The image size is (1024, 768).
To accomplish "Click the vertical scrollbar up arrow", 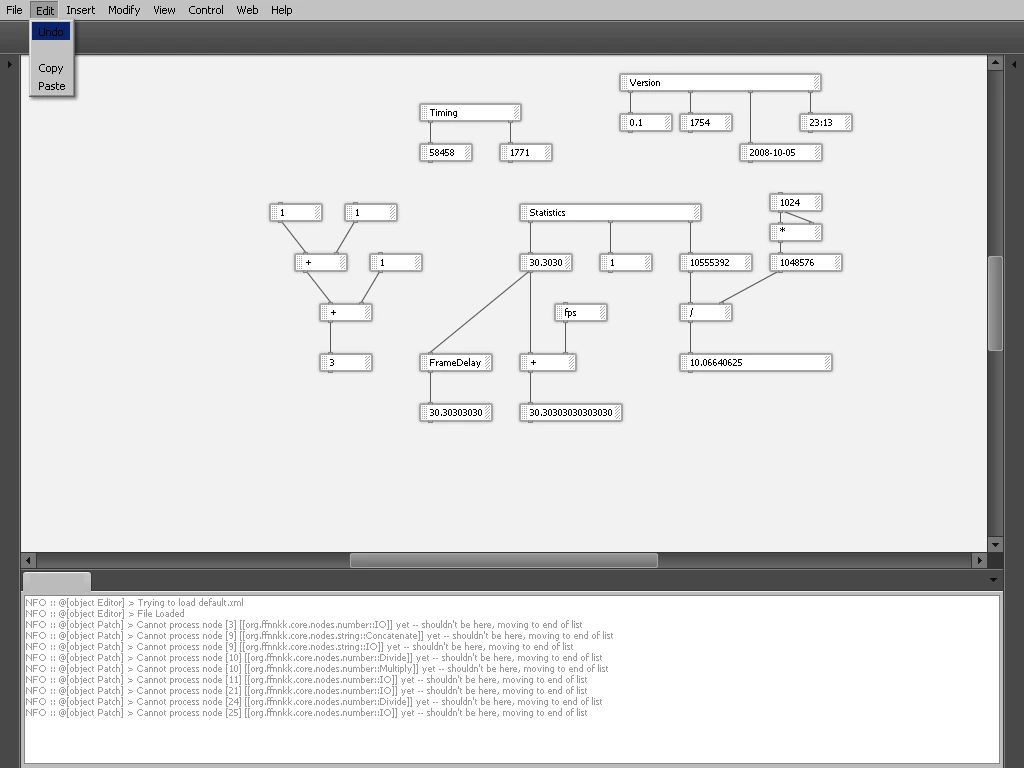I will click(995, 63).
